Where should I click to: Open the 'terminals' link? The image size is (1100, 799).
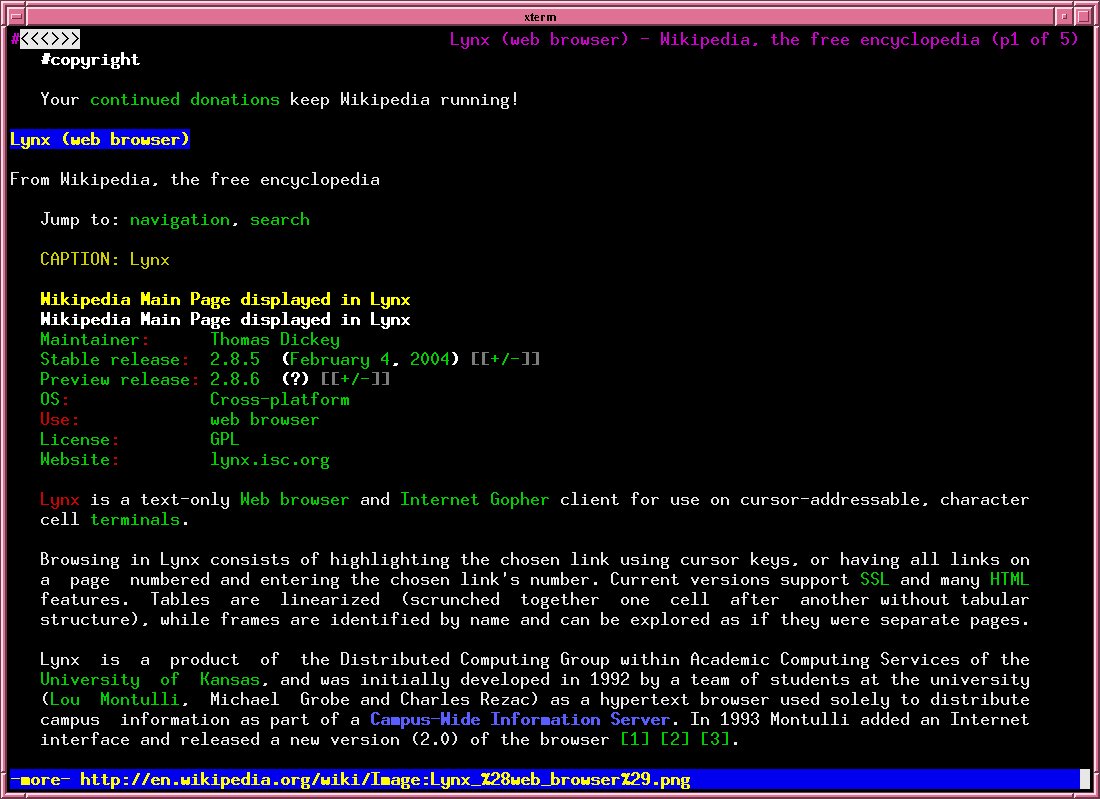[x=135, y=519]
